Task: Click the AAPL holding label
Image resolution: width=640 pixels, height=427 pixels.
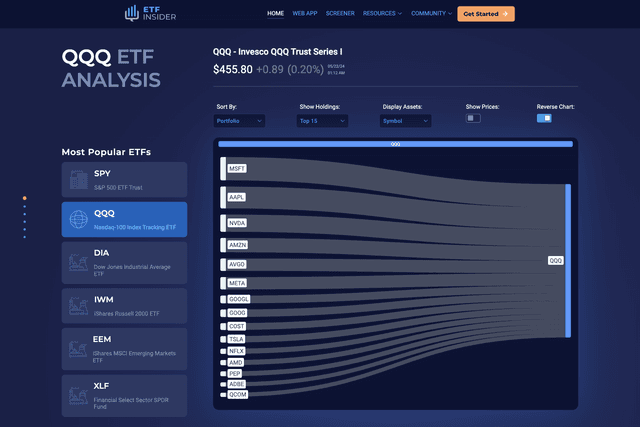Action: click(236, 197)
